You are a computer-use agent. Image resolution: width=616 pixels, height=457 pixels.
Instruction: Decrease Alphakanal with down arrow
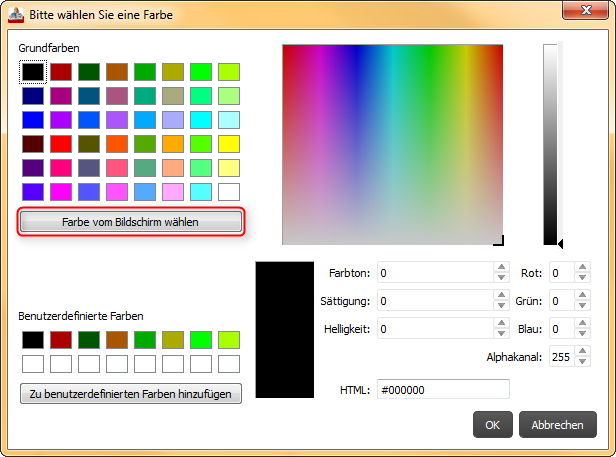pyautogui.click(x=583, y=362)
